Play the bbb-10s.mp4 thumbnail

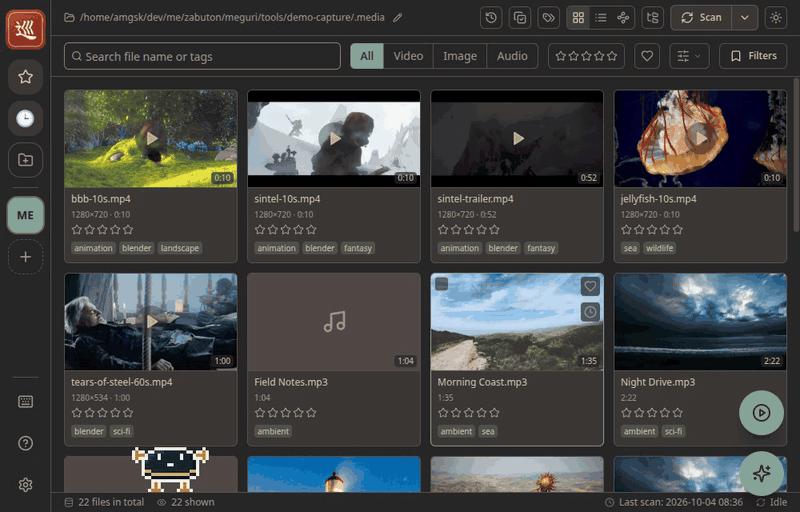tap(151, 138)
